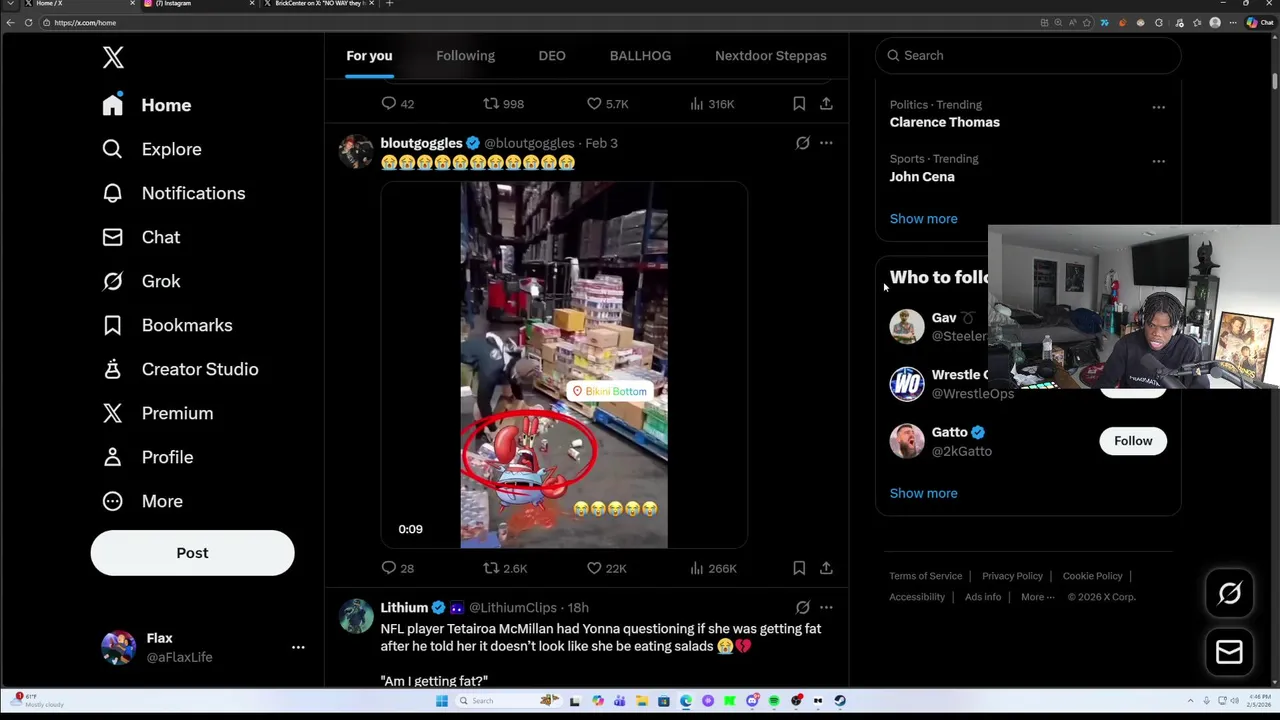Open Lithium profile avatar
The height and width of the screenshot is (720, 1280).
tap(356, 616)
